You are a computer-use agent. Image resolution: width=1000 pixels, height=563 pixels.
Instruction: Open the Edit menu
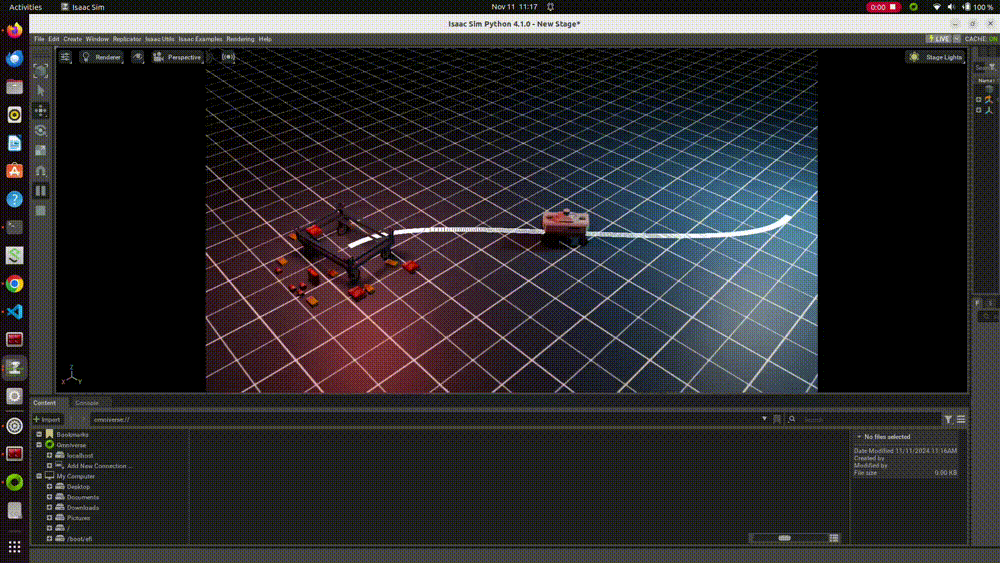[54, 39]
